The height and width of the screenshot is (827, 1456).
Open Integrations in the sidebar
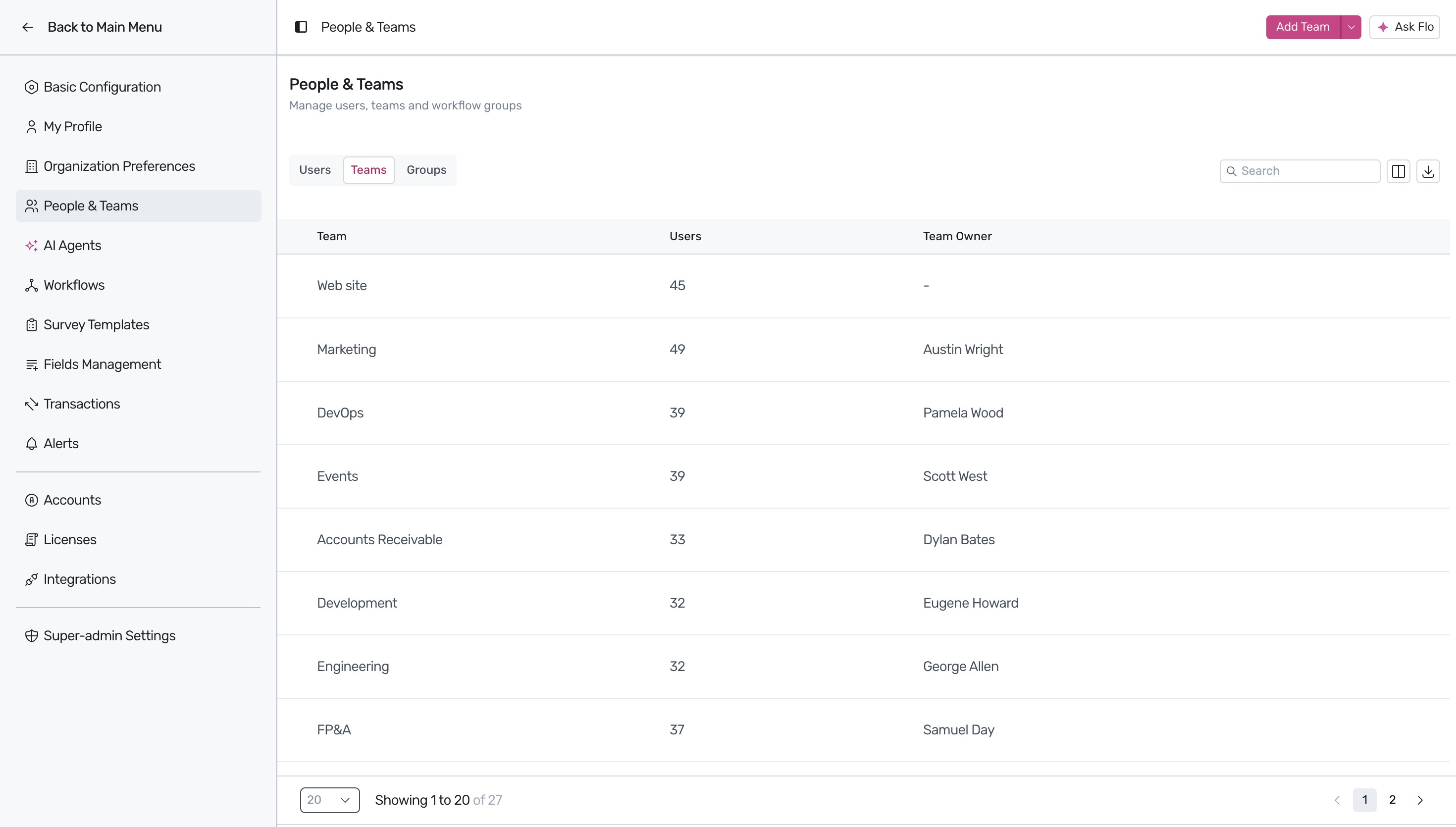[x=139, y=579]
